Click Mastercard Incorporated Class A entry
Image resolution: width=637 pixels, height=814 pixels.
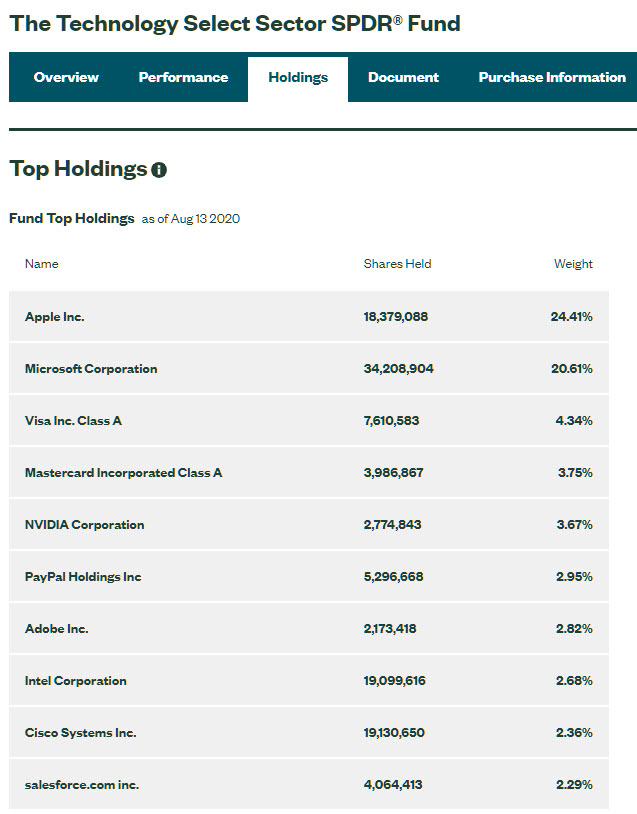point(123,473)
